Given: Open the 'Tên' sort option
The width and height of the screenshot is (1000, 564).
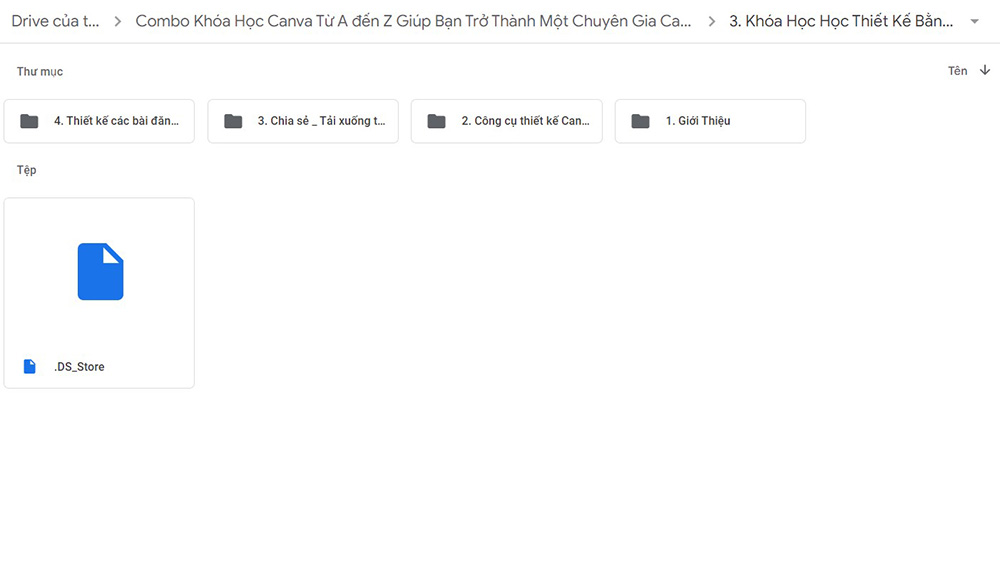Looking at the screenshot, I should (957, 71).
